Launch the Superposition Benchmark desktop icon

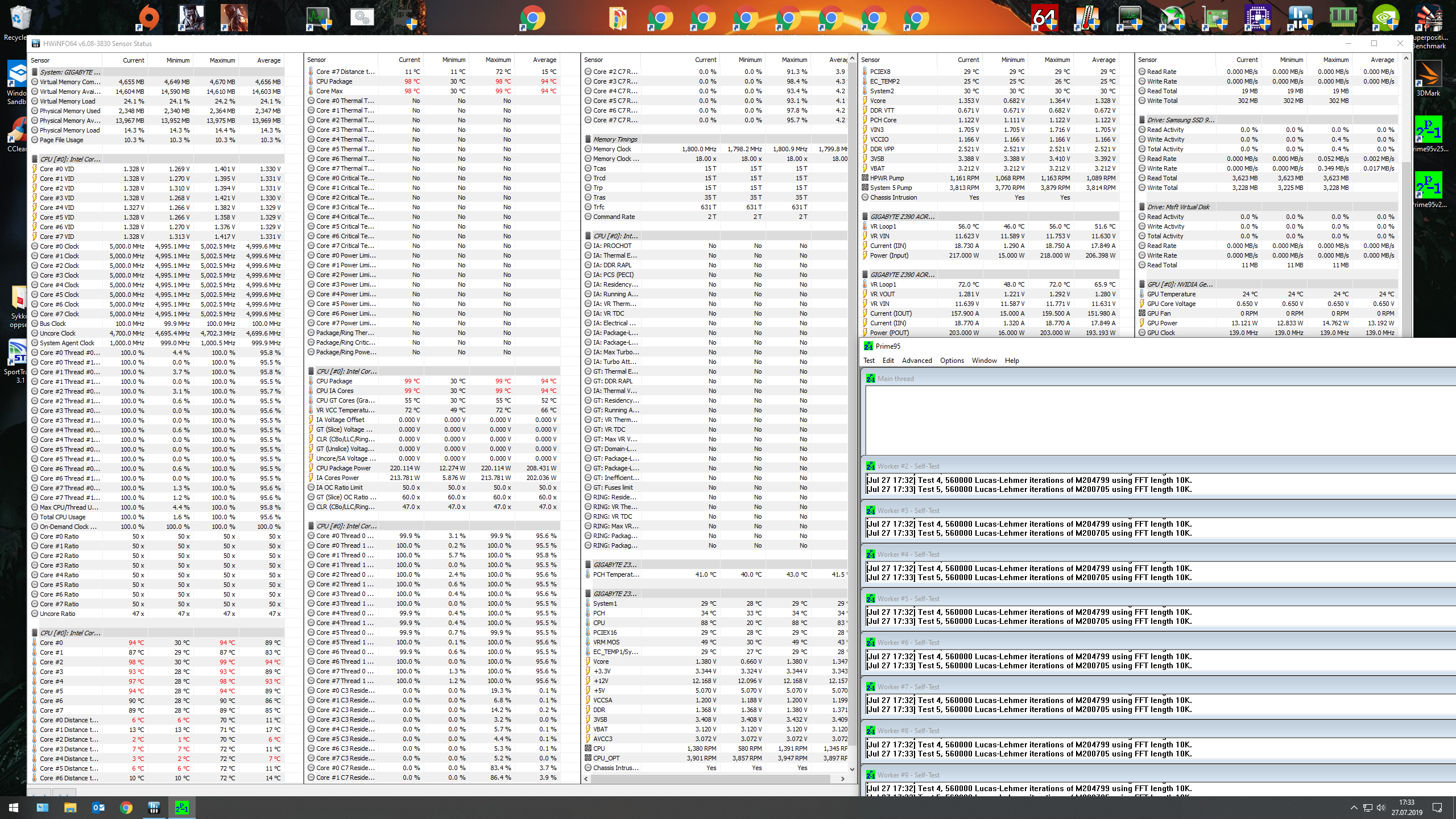[1428, 18]
